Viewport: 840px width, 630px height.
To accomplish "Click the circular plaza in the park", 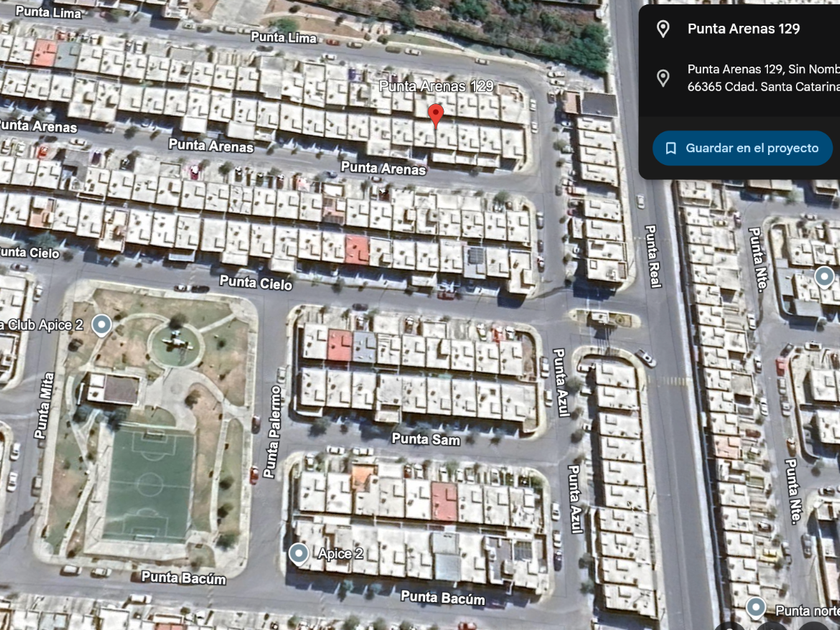I will tap(176, 346).
